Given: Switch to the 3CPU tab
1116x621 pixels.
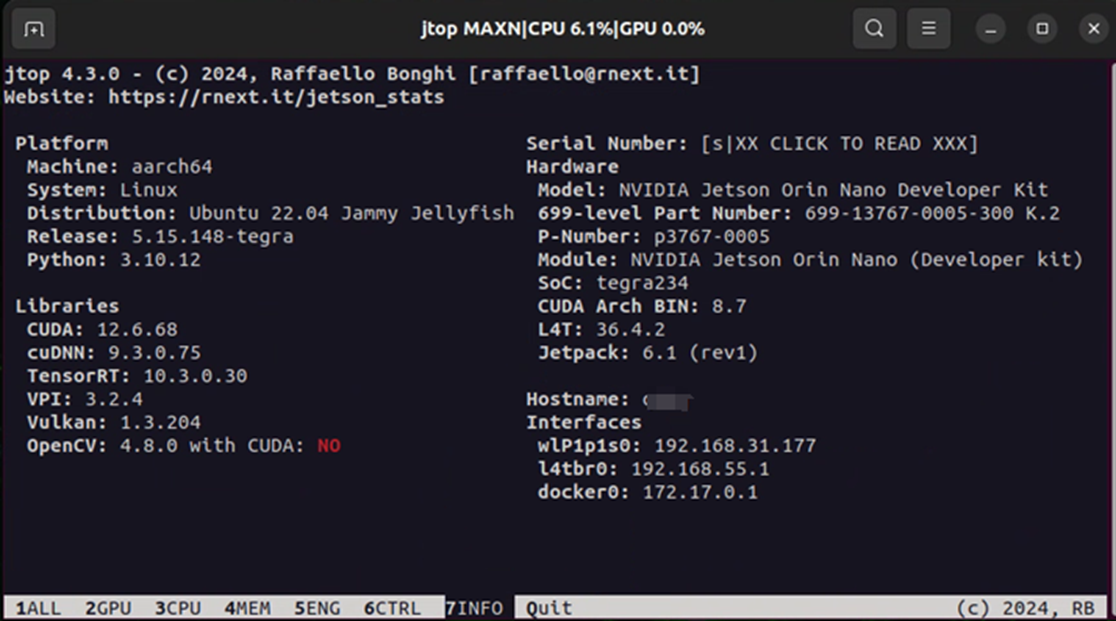Looking at the screenshot, I should (178, 609).
